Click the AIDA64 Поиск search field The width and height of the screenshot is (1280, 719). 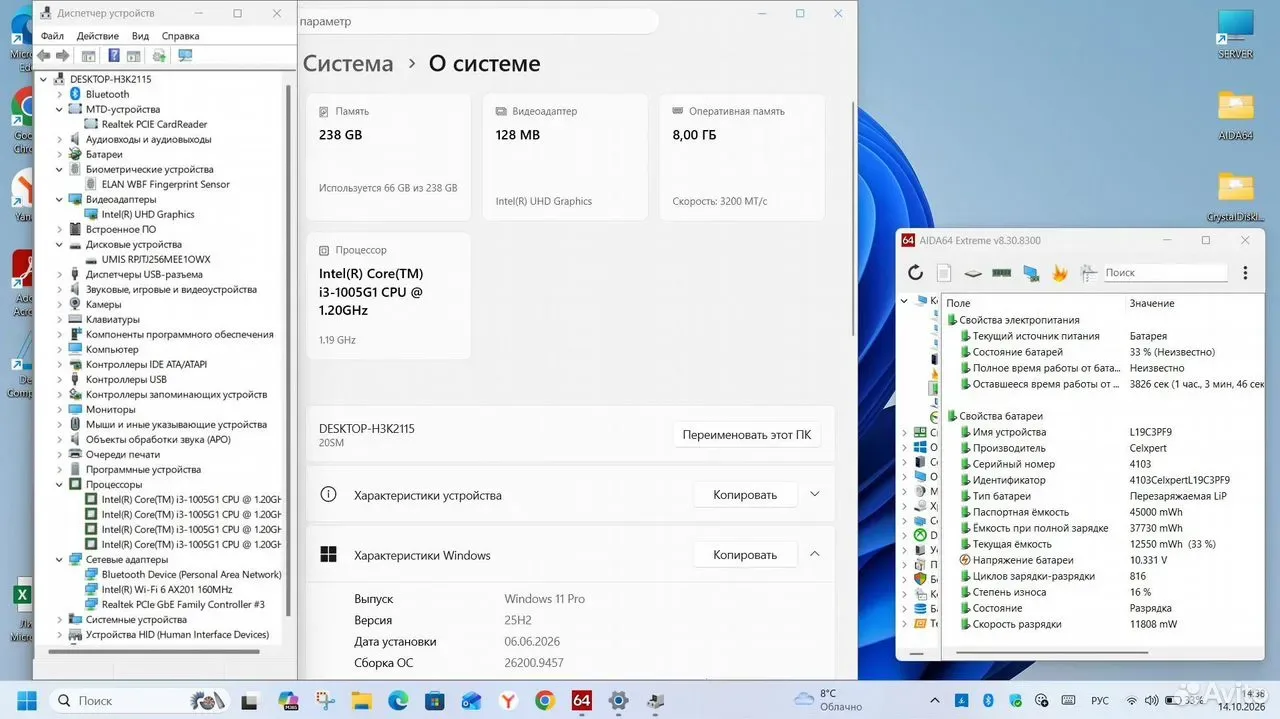point(1165,272)
